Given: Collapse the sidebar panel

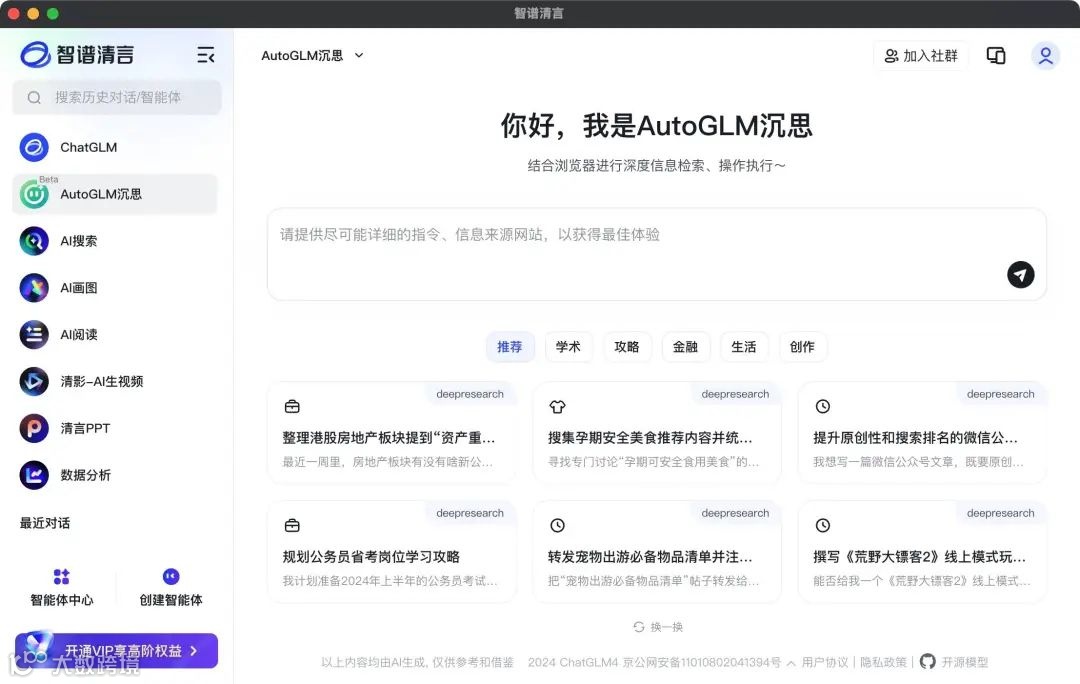Looking at the screenshot, I should [x=206, y=55].
